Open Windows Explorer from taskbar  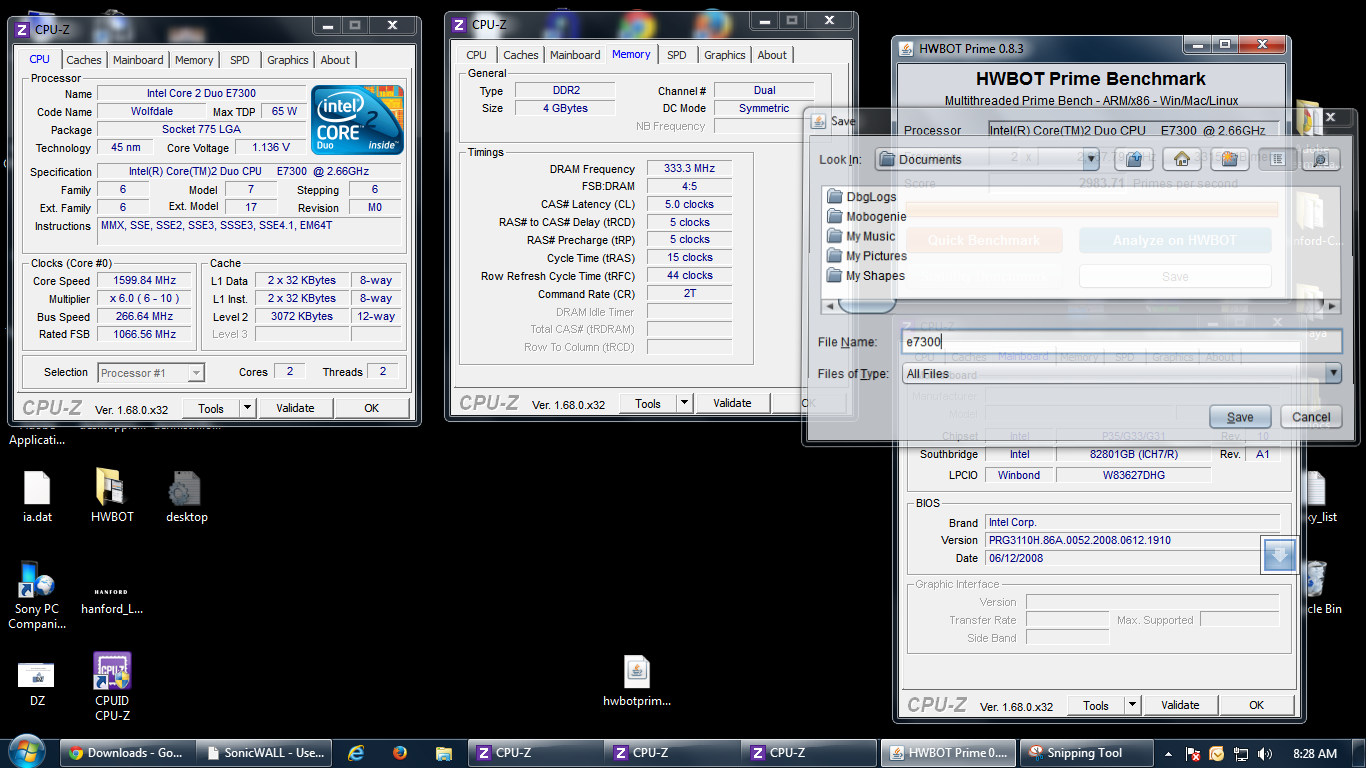(444, 753)
